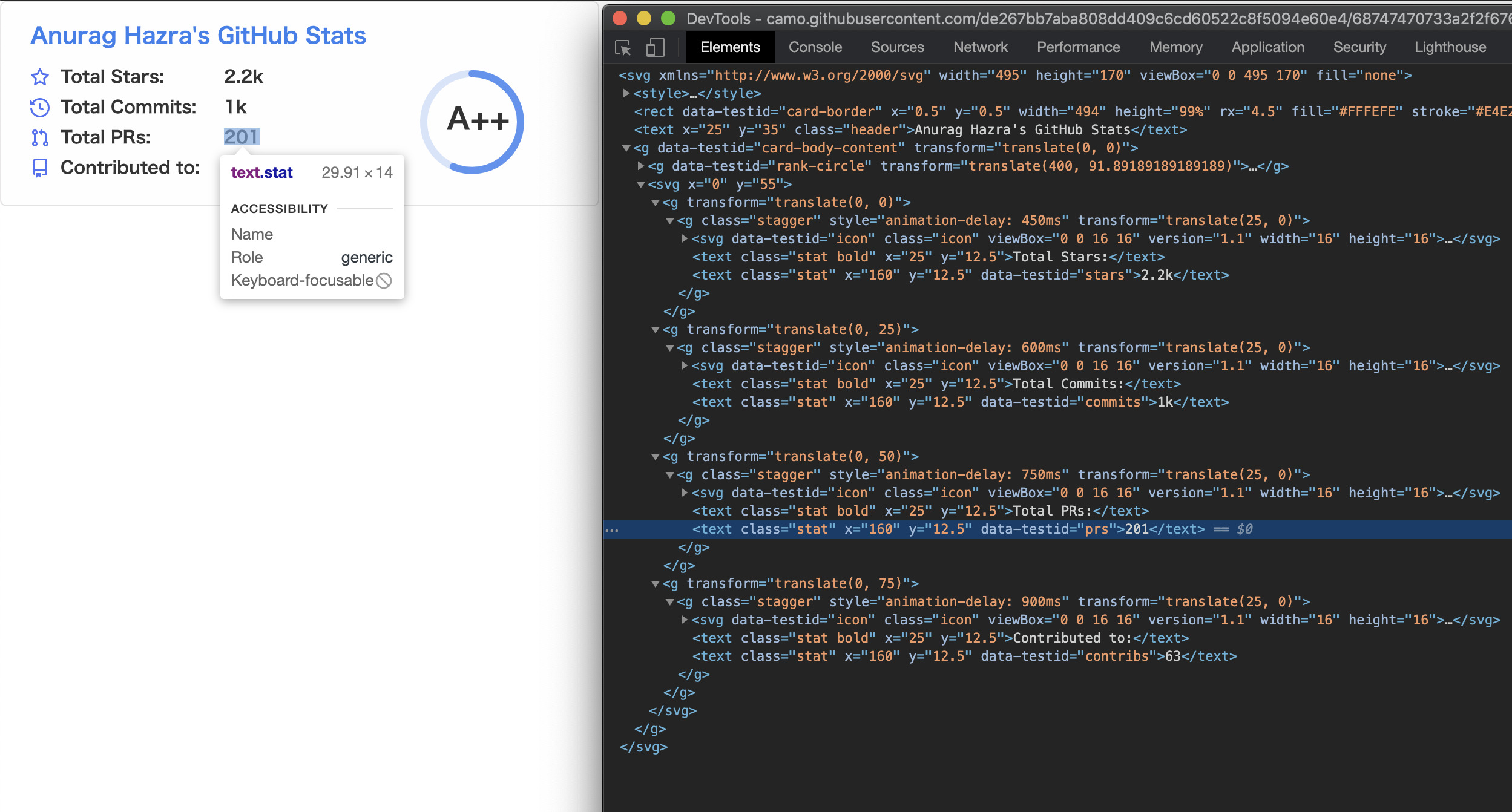1512x812 pixels.
Task: Click the DevTools window zoom button
Action: (x=668, y=18)
